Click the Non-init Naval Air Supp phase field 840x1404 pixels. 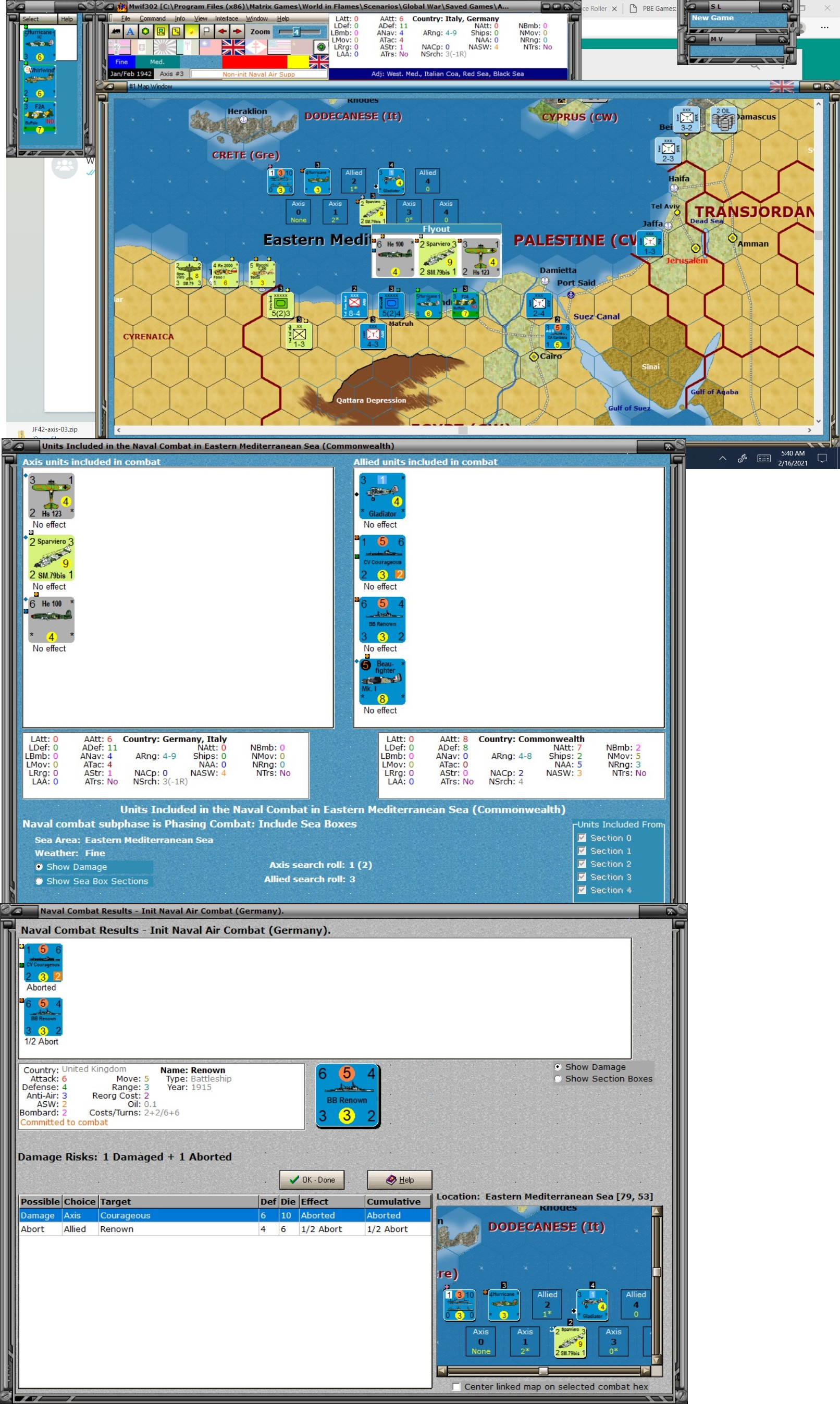point(258,74)
